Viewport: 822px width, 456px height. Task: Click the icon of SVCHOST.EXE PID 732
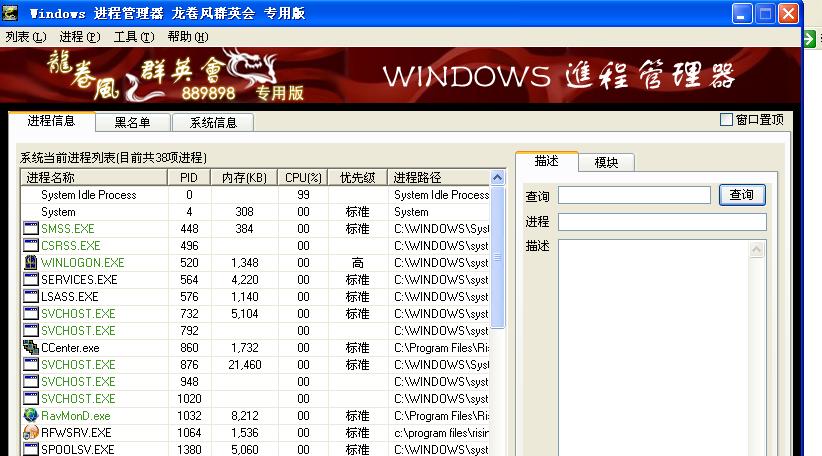[x=31, y=313]
